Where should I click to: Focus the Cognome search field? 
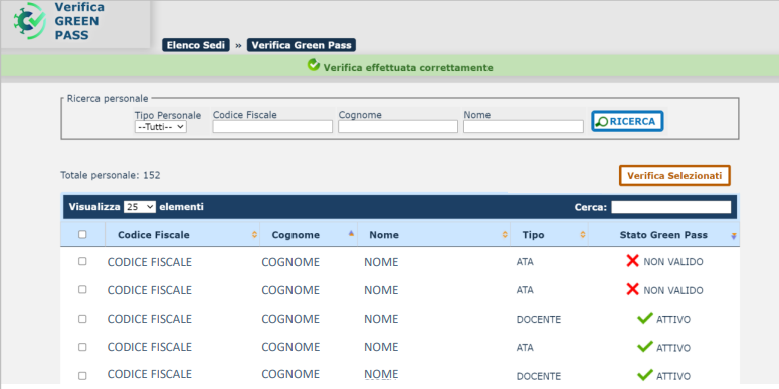[398, 127]
